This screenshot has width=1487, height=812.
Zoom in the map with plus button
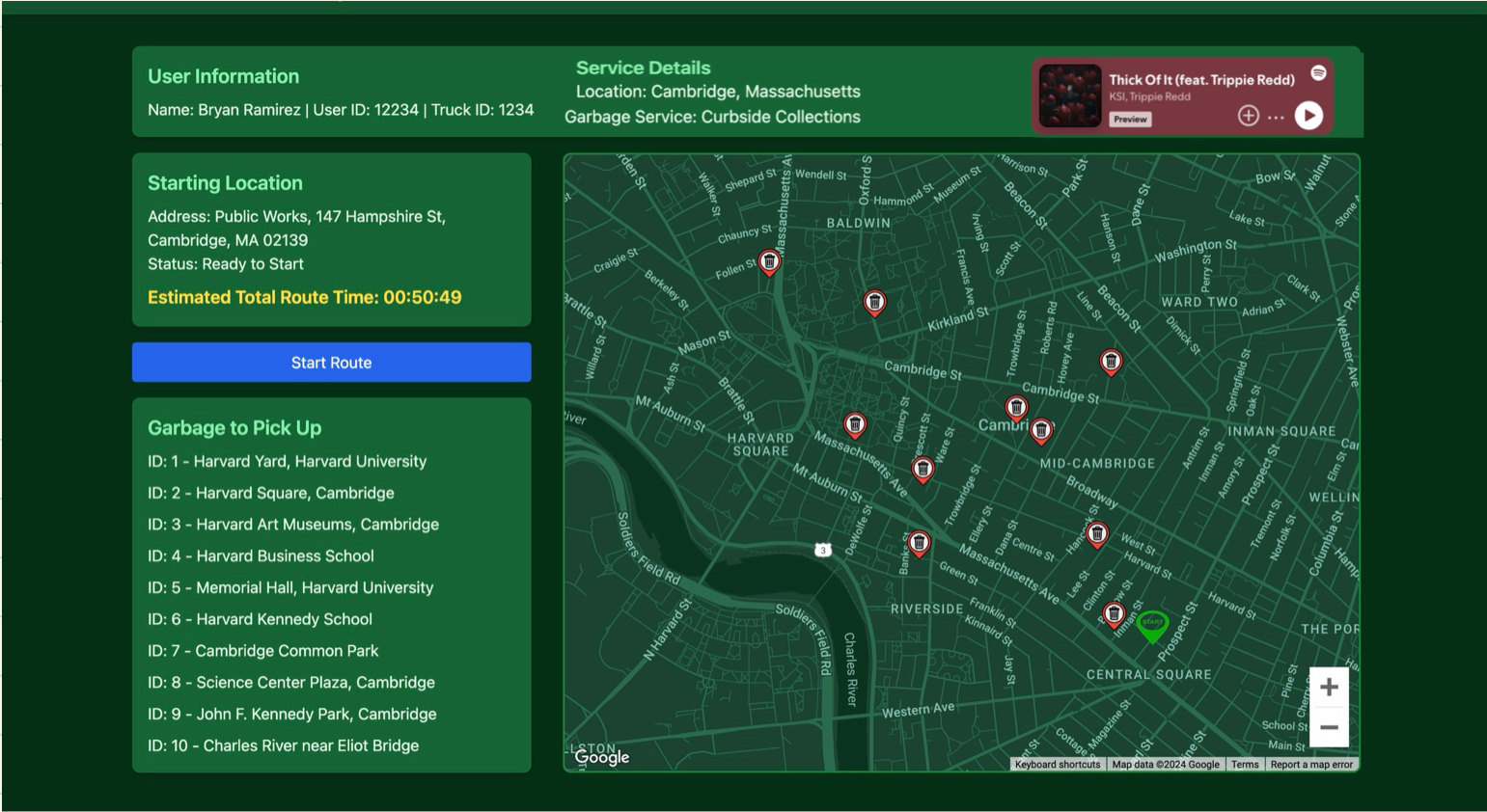1329,687
